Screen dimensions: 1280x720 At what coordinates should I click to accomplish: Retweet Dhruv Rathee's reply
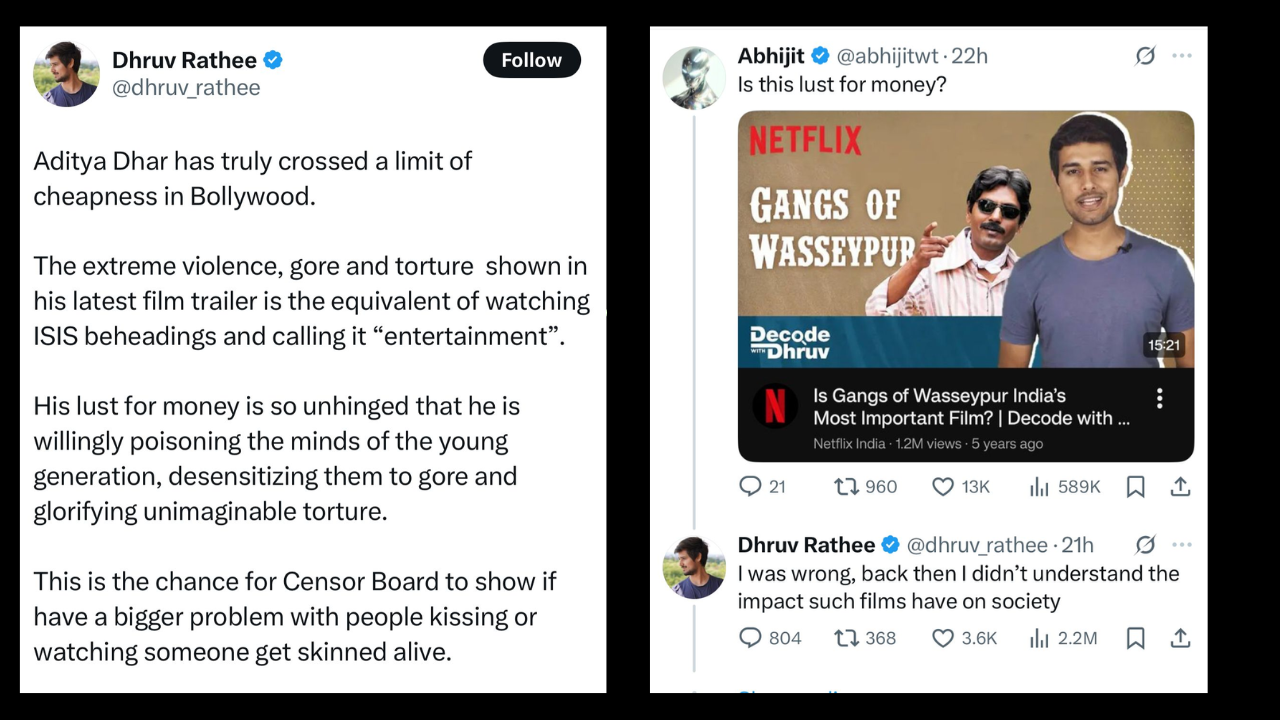pos(845,637)
